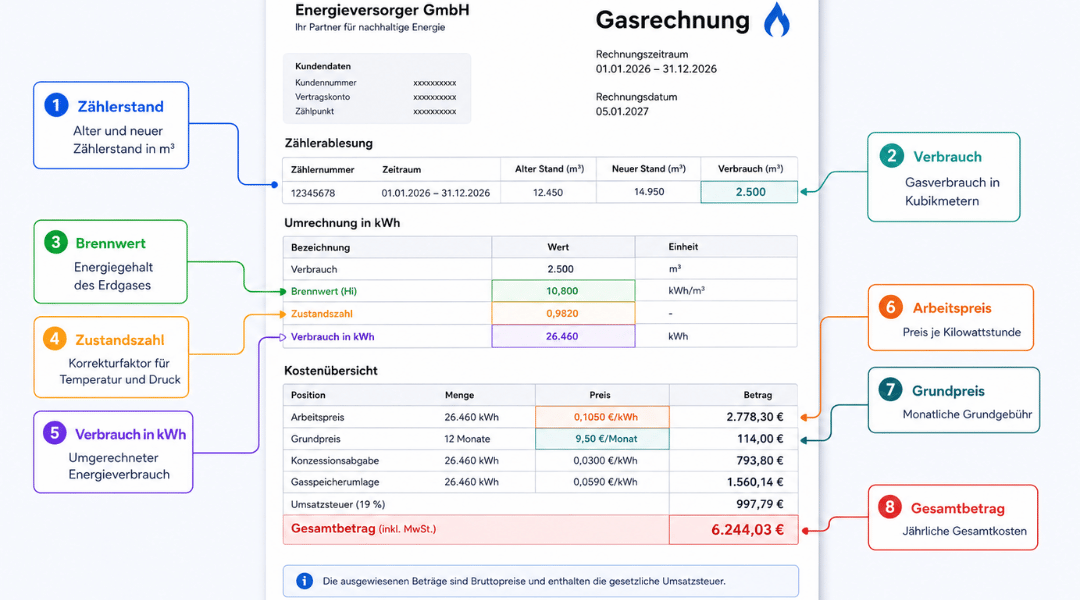Click the blue flame icon beside Gasrechnung
1080x600 pixels.
pos(776,19)
